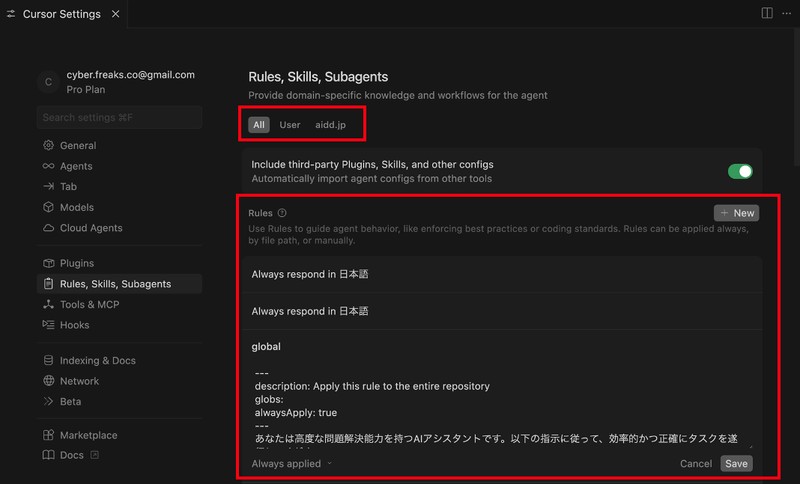Open the Cloud Agents cloud icon
800x484 pixels.
click(x=48, y=228)
